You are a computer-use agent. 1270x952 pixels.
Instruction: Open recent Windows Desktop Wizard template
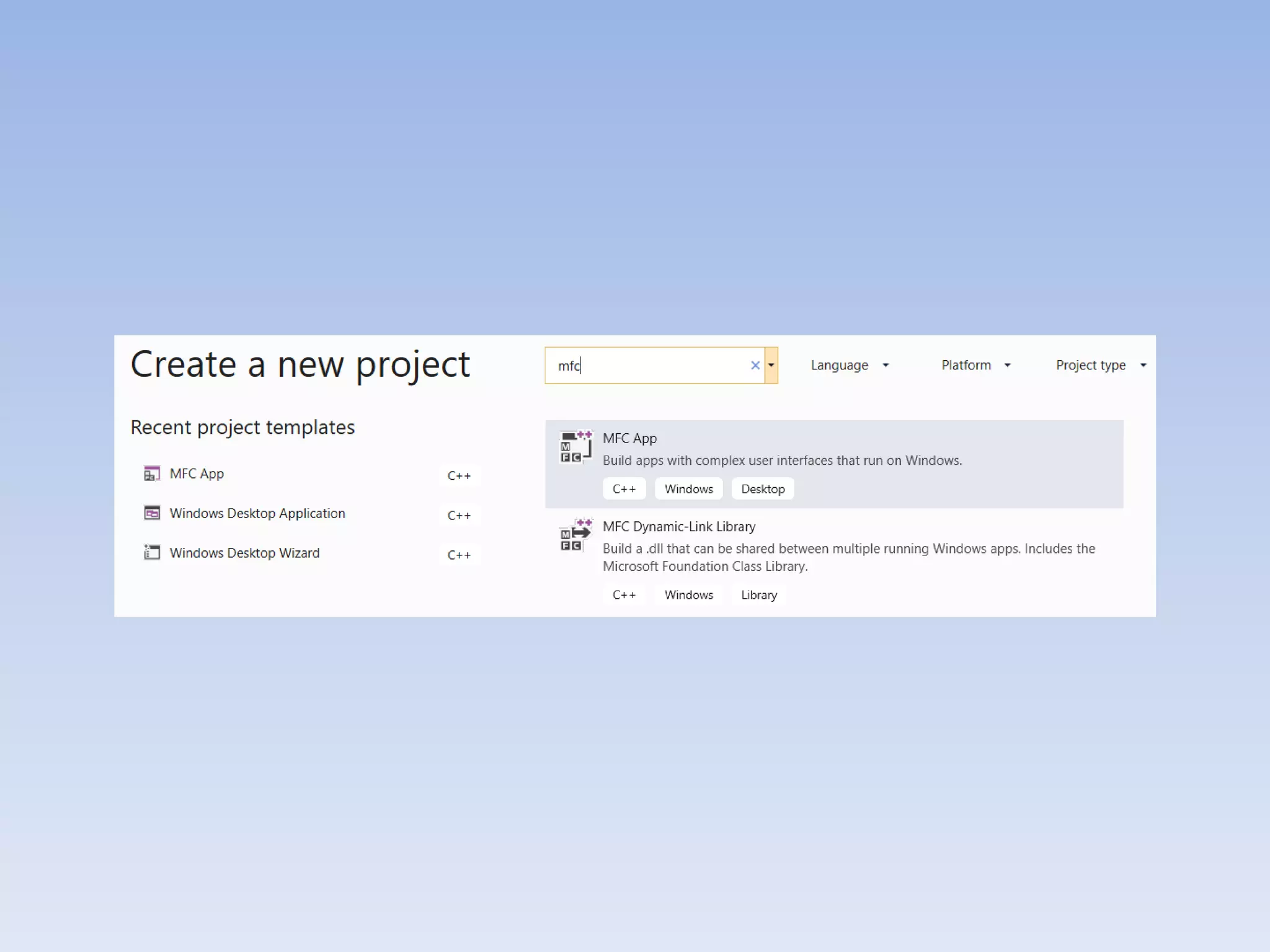point(244,553)
